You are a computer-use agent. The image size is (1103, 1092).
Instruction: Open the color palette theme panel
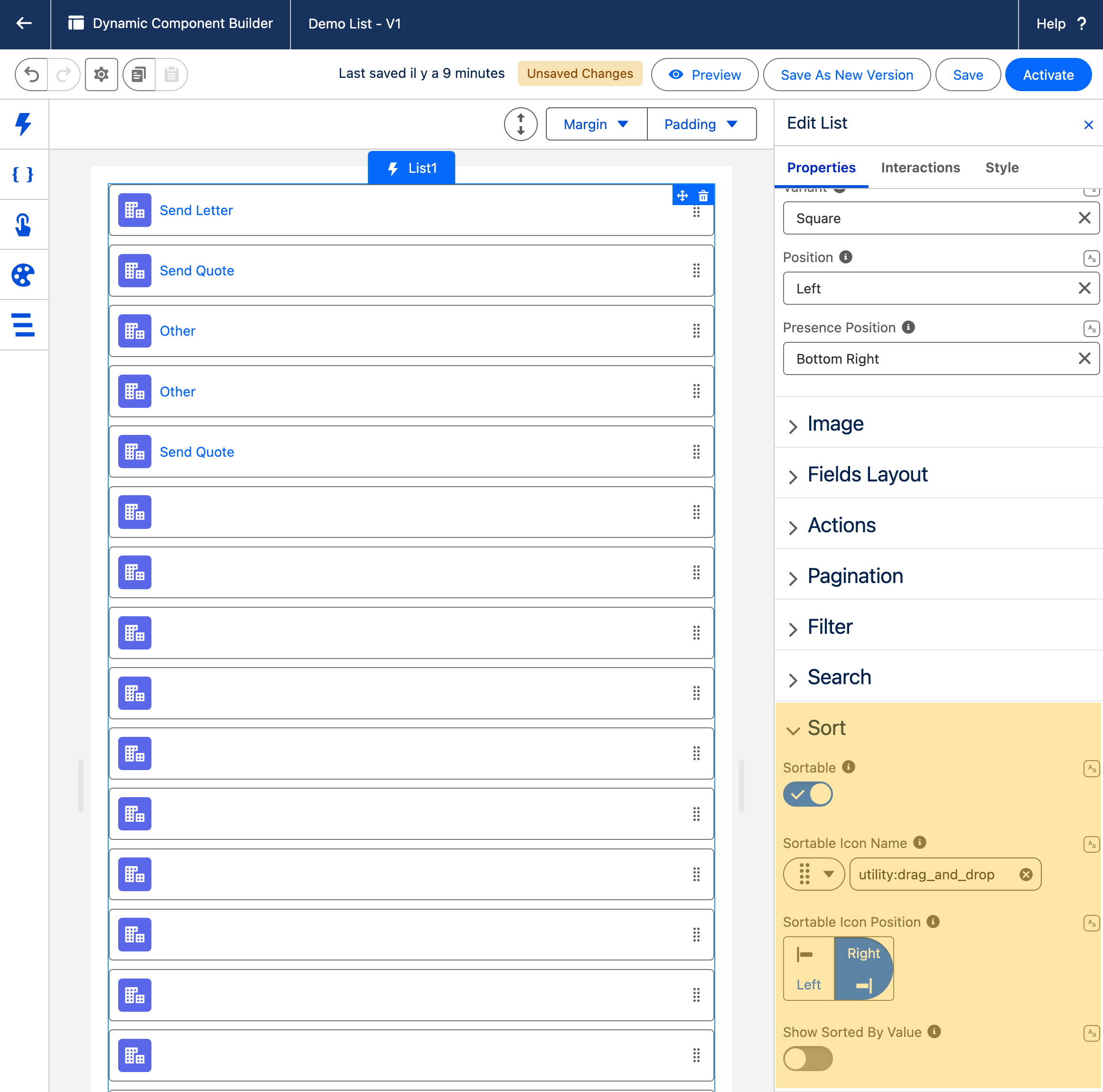[23, 275]
